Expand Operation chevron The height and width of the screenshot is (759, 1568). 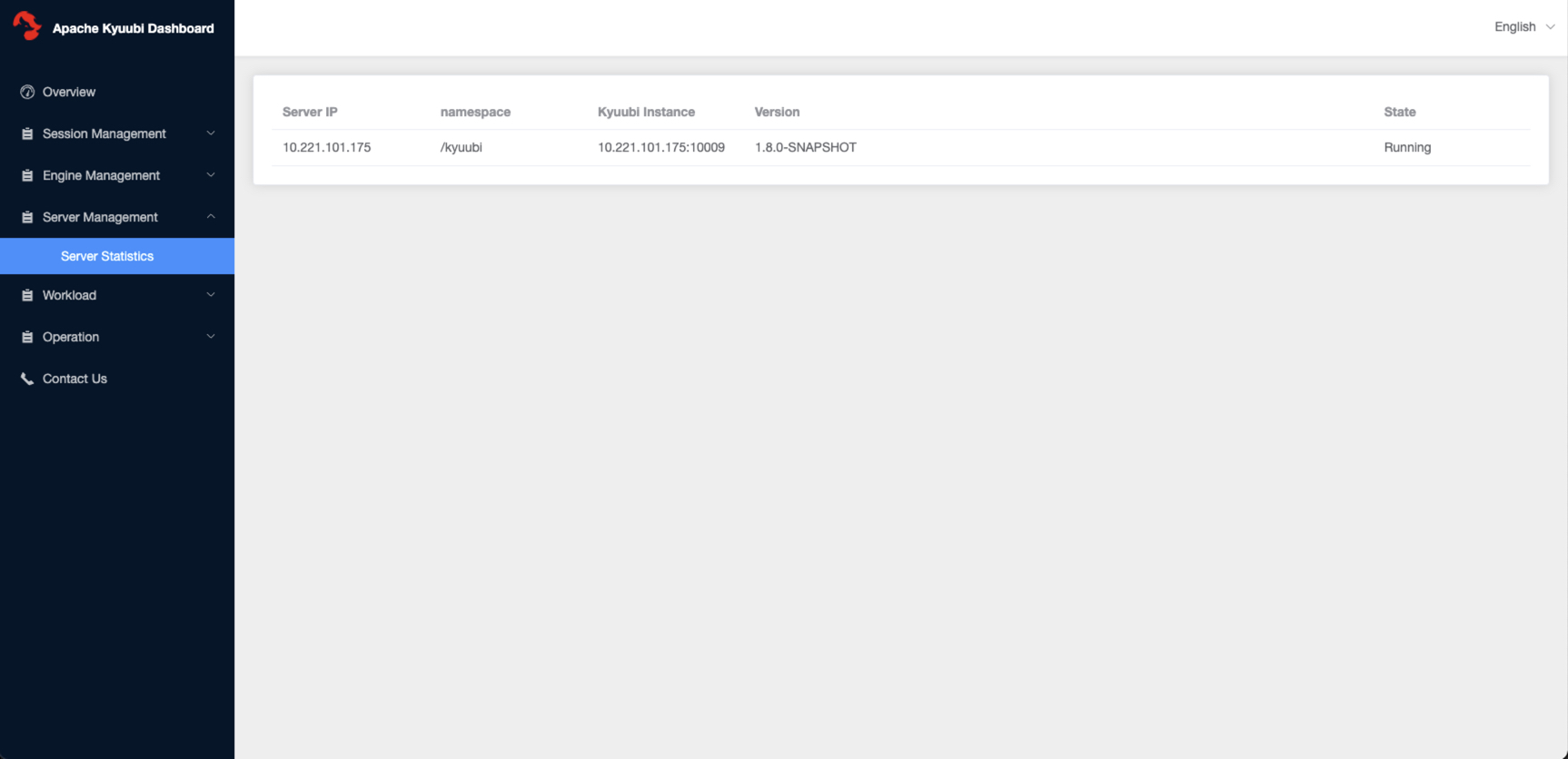pyautogui.click(x=211, y=337)
